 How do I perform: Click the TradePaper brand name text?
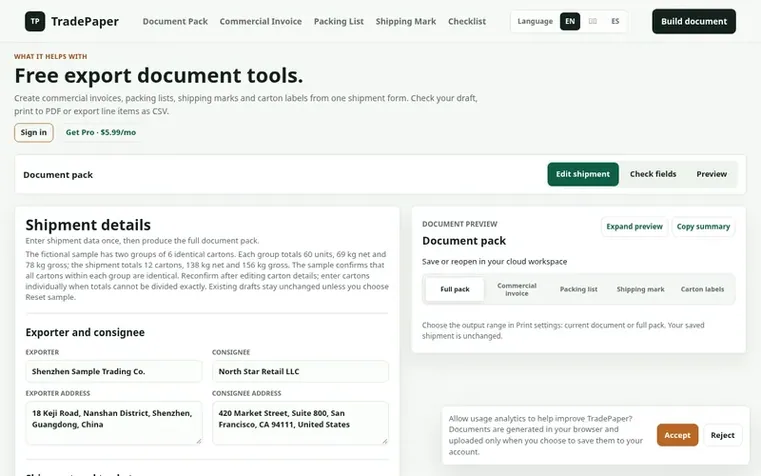pos(85,21)
